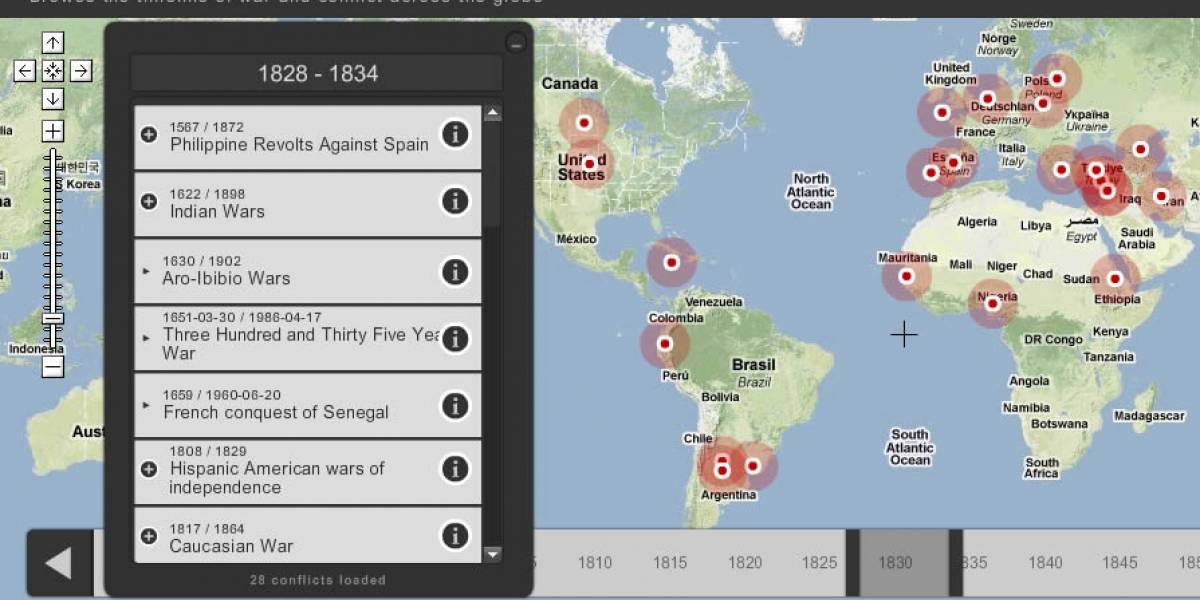Click the 1828 - 1834 date range header
This screenshot has width=1200, height=600.
(x=318, y=73)
